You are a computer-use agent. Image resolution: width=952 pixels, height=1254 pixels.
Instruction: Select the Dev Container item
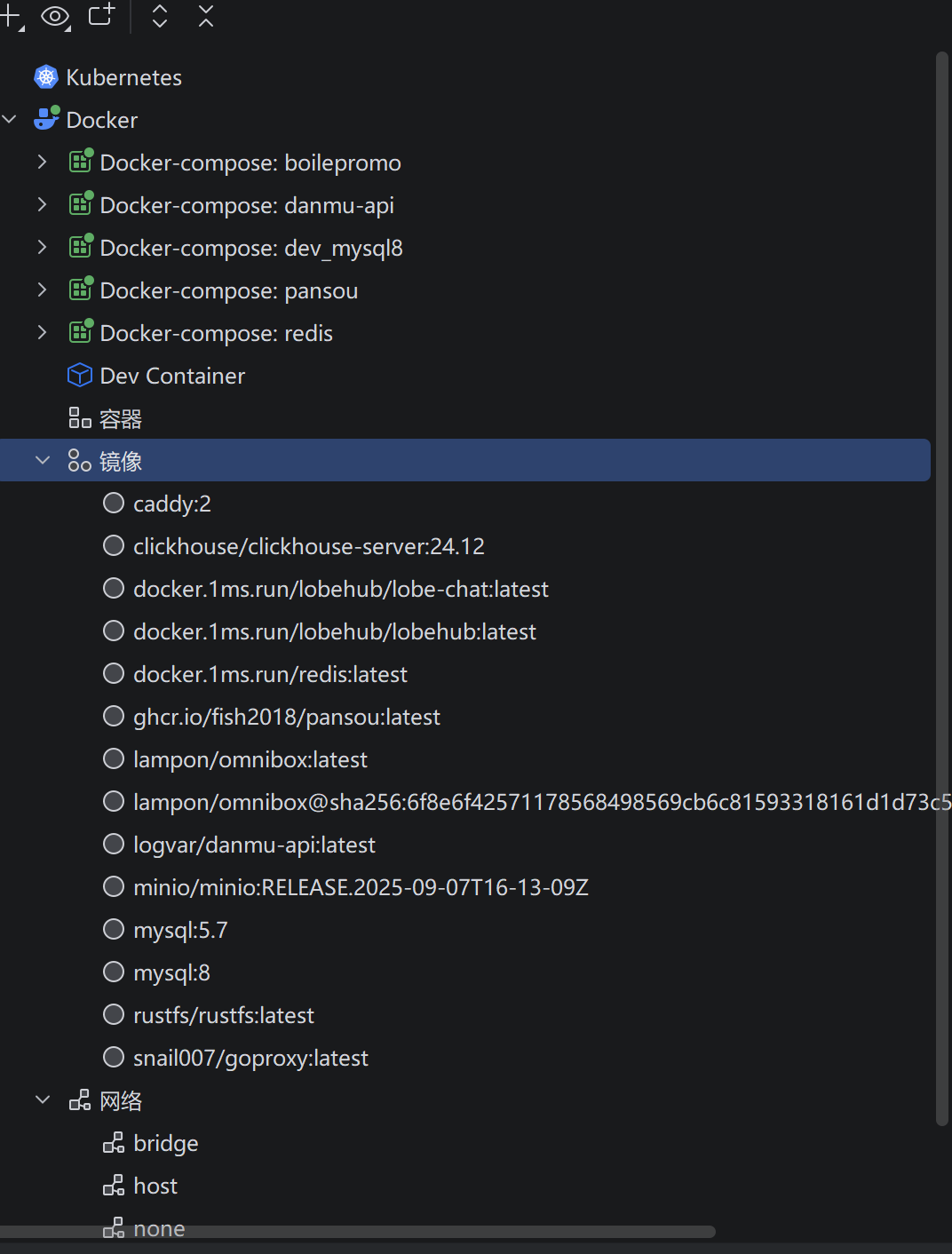(172, 376)
